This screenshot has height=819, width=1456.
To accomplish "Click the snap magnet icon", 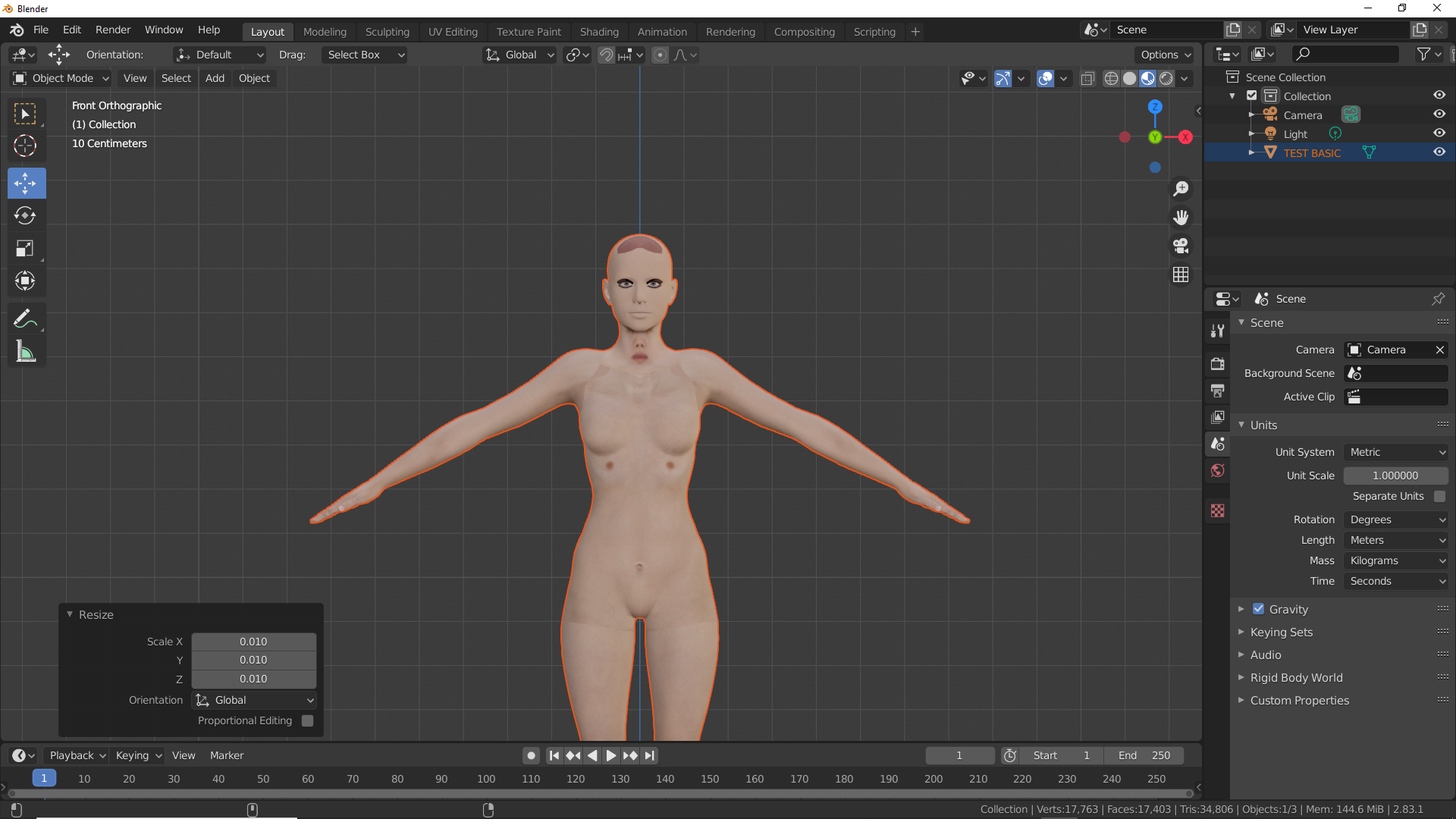I will point(606,55).
